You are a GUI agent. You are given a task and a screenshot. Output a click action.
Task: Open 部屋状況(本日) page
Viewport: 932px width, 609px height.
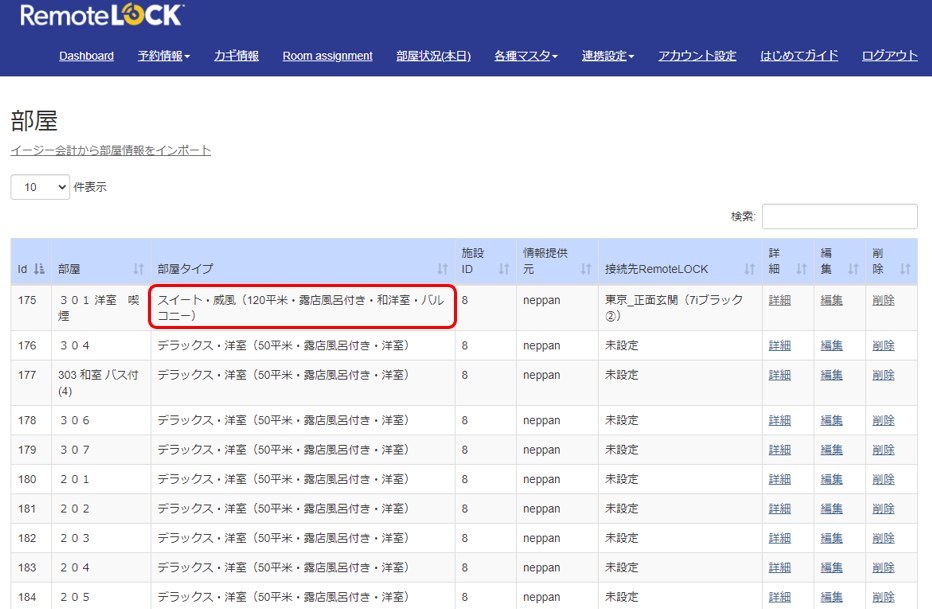433,56
